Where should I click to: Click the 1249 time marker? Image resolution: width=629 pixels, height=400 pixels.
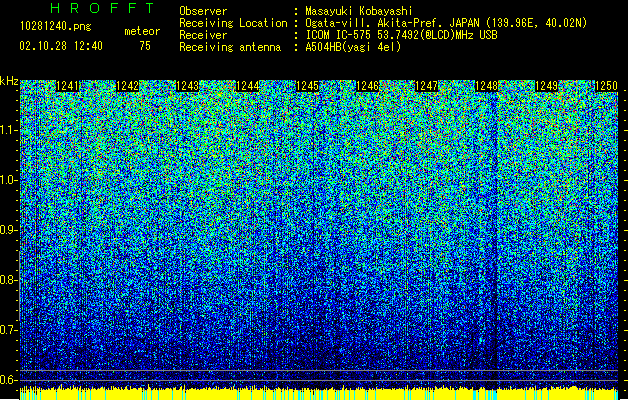point(546,86)
